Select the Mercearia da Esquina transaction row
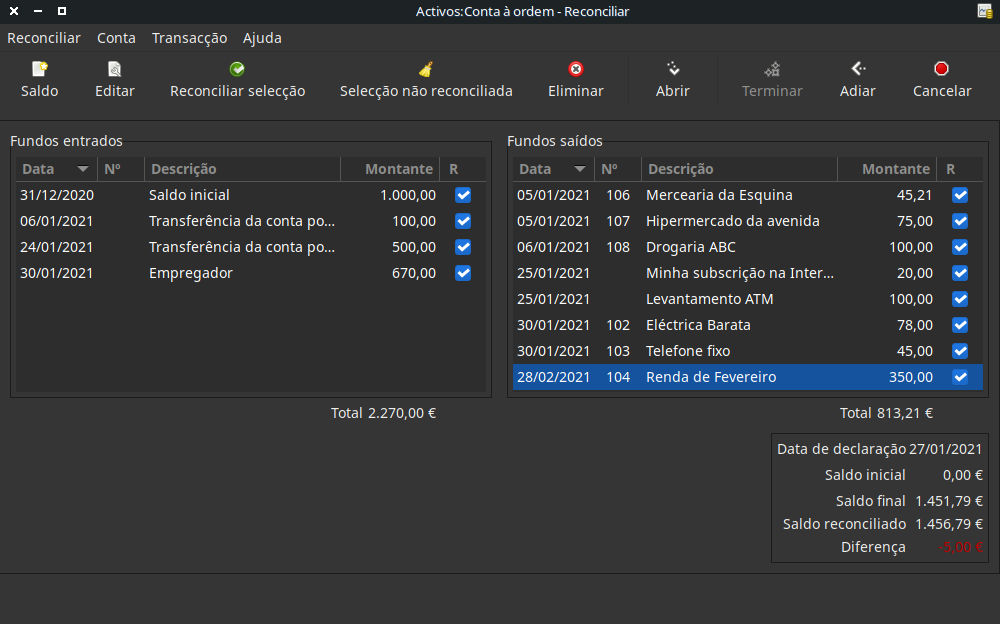 (739, 195)
